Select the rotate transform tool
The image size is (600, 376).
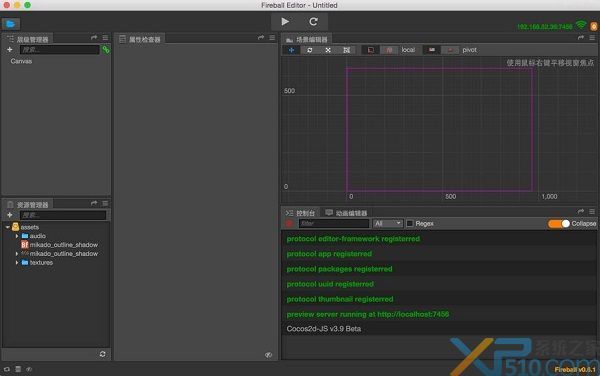(x=310, y=50)
